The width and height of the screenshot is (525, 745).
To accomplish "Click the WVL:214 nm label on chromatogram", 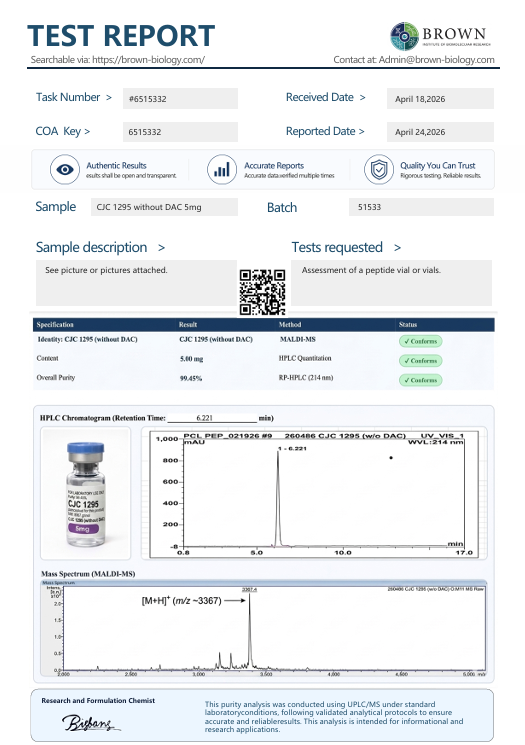I will coord(435,442).
